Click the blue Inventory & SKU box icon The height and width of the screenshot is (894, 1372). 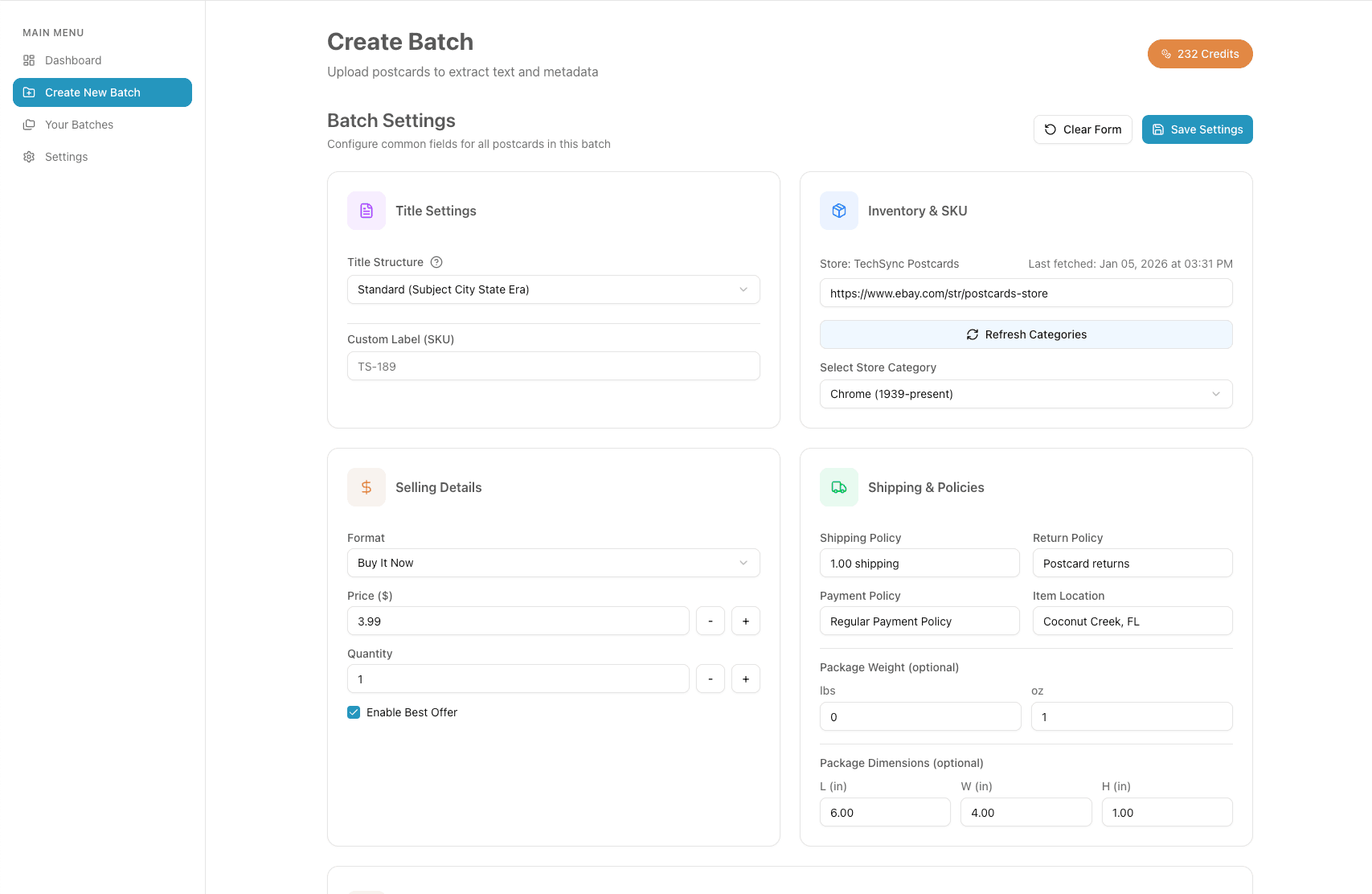click(839, 211)
